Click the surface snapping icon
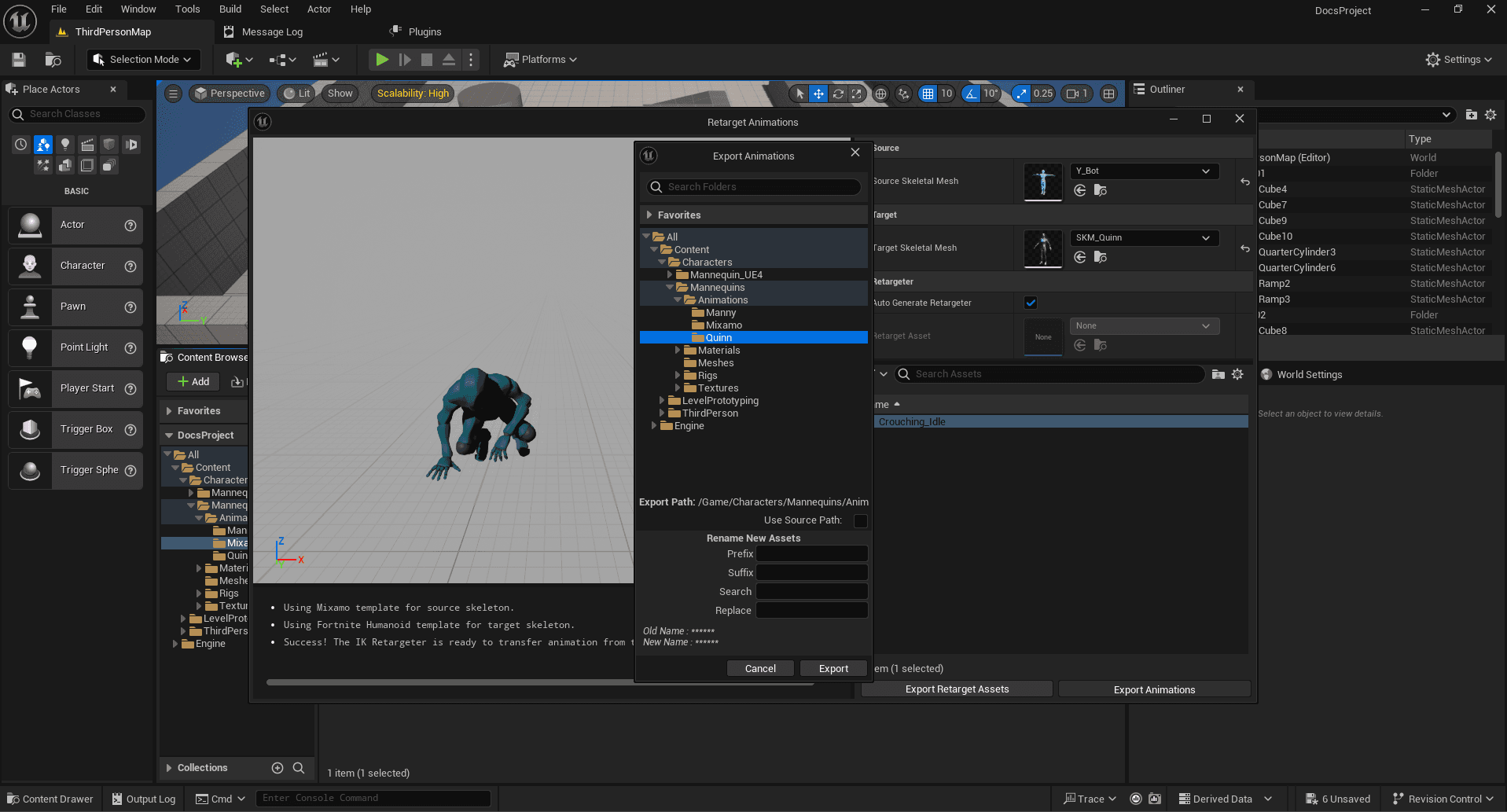Image resolution: width=1507 pixels, height=812 pixels. tap(904, 94)
